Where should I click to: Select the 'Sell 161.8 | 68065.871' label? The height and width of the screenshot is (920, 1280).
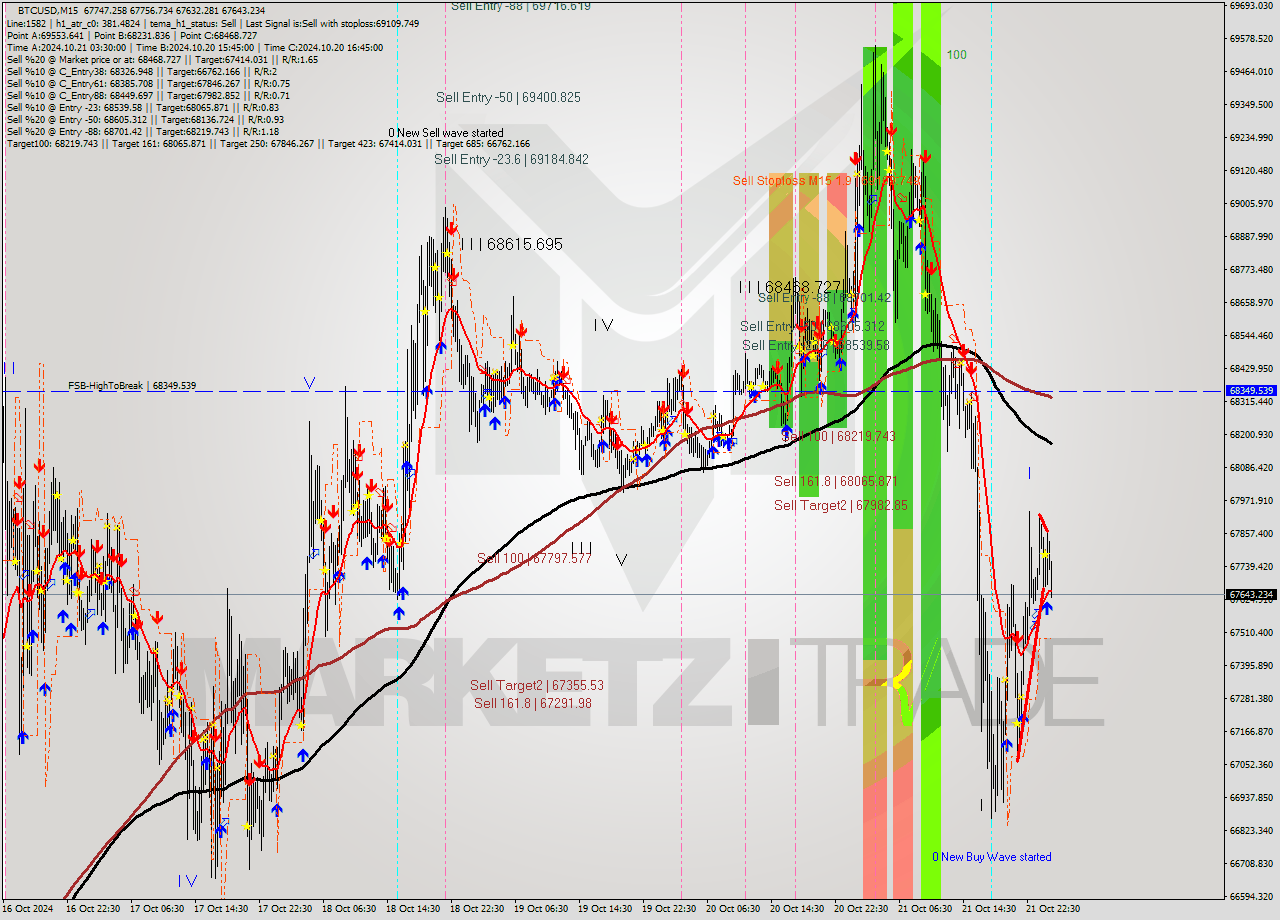835,482
